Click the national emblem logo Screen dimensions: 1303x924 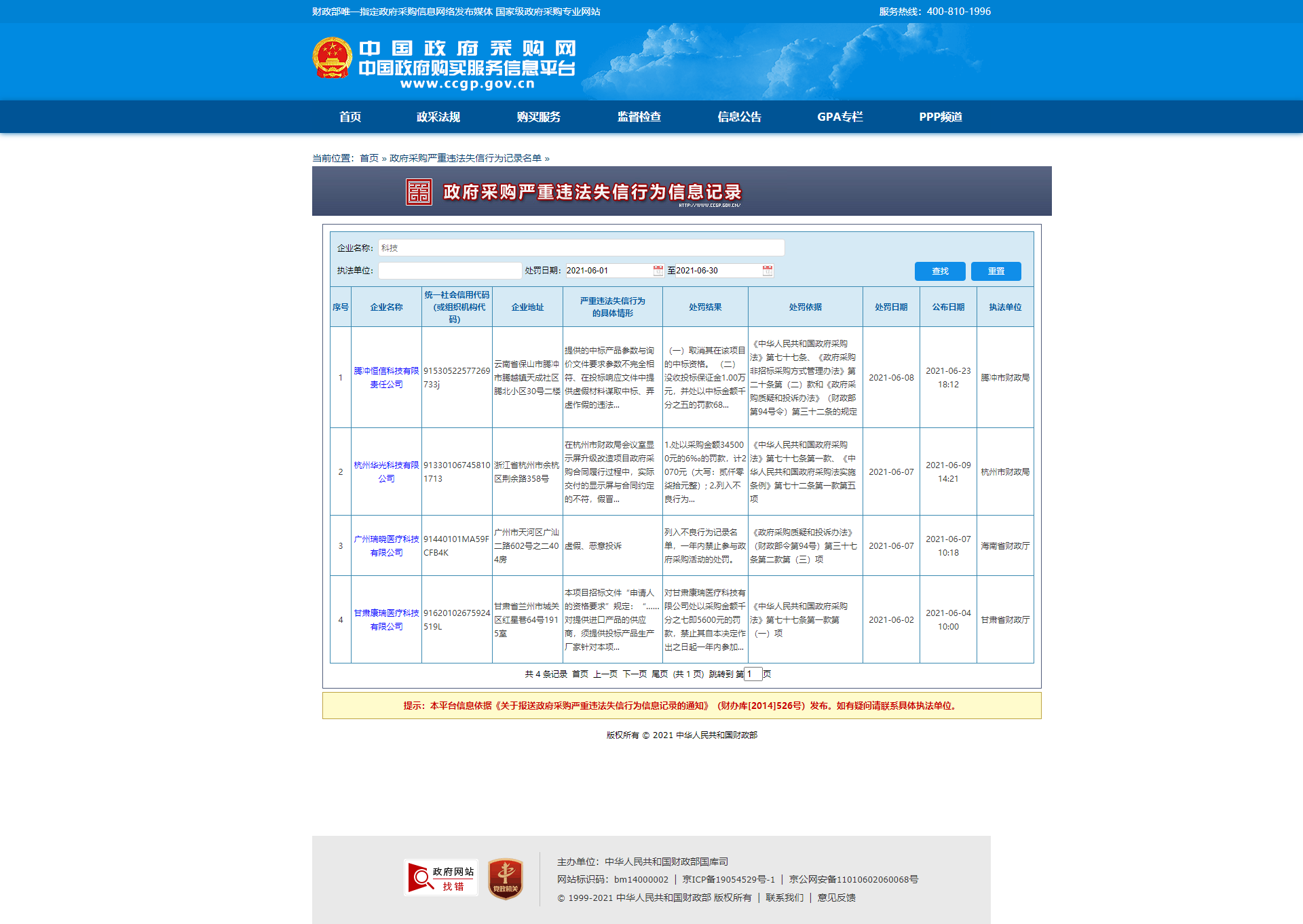click(332, 58)
